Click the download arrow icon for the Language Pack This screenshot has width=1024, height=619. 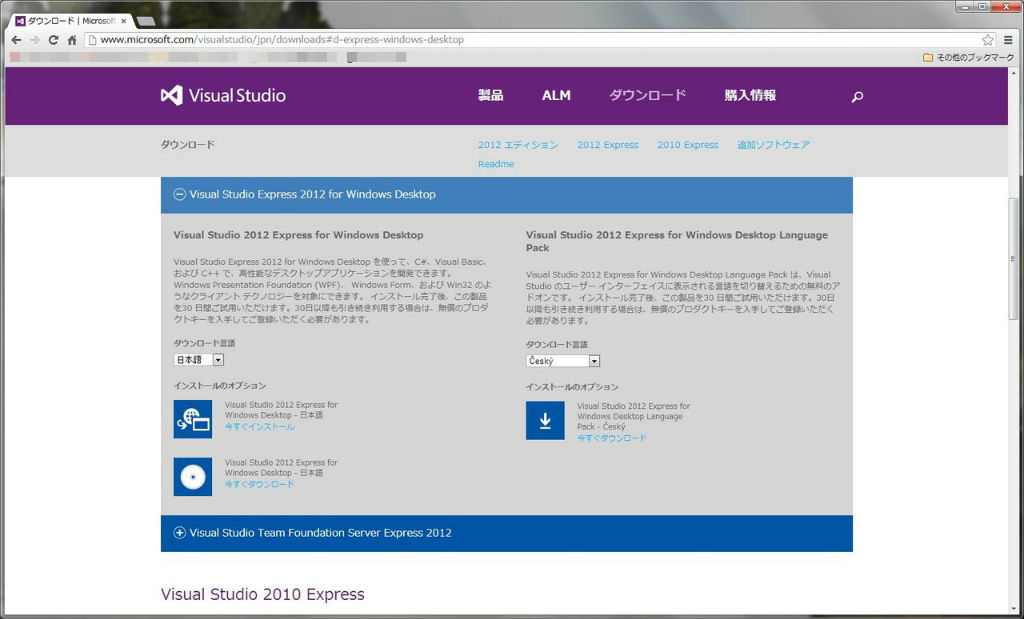(545, 420)
